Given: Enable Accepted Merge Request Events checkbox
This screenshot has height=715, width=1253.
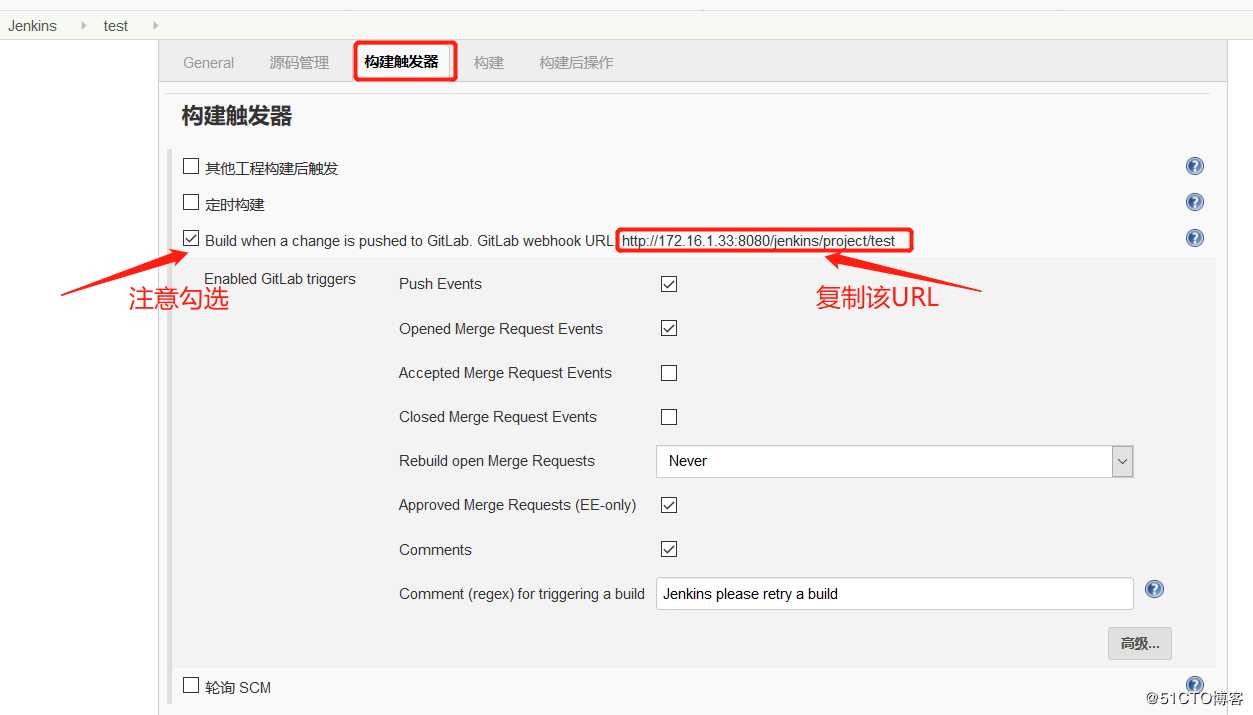Looking at the screenshot, I should [669, 373].
